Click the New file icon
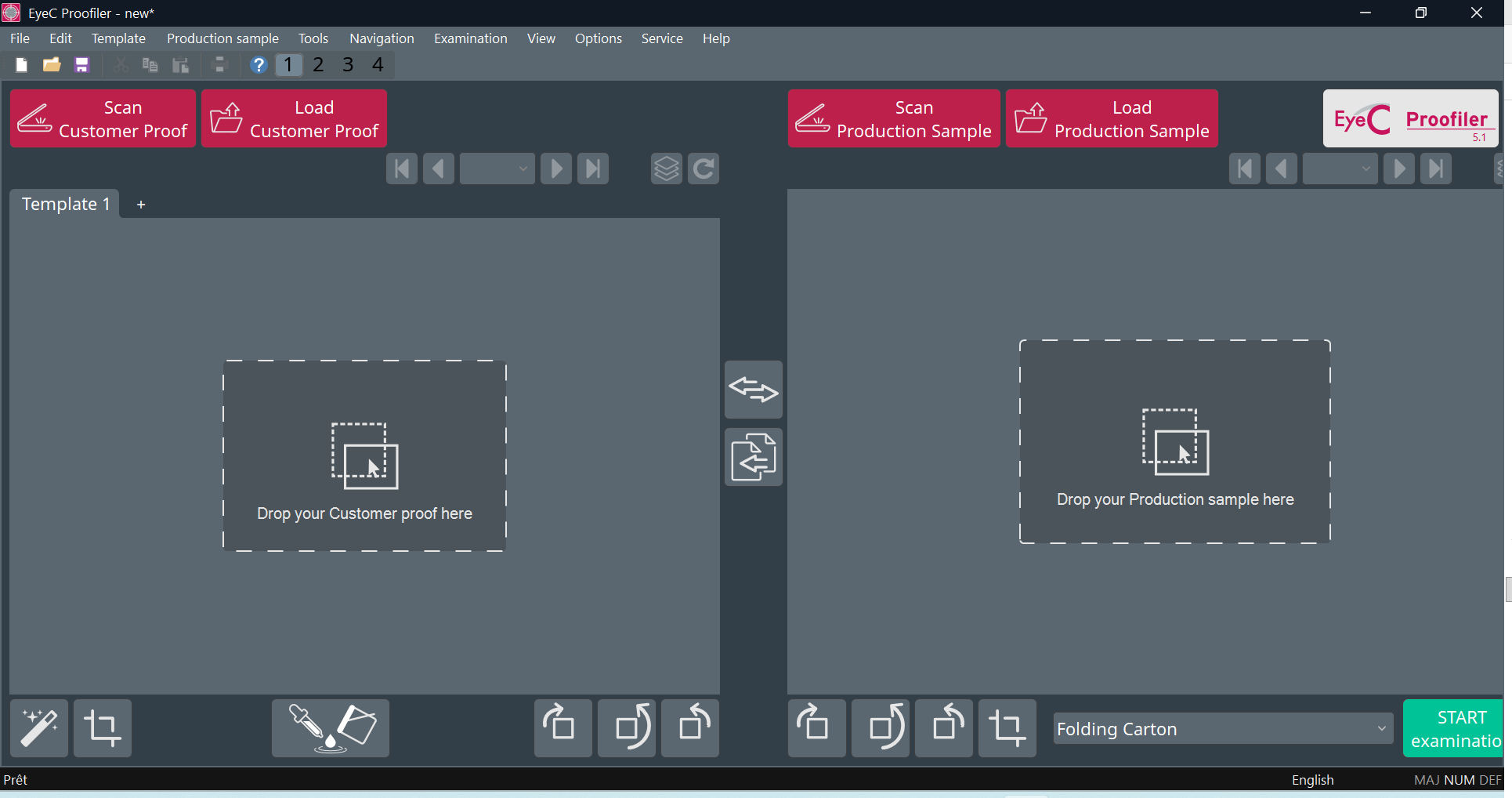 pos(22,65)
